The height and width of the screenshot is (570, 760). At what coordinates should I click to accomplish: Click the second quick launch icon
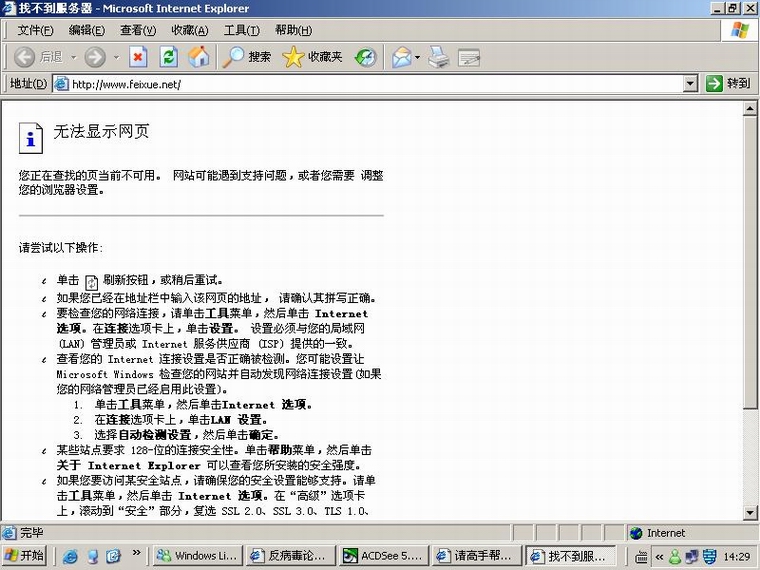click(92, 556)
